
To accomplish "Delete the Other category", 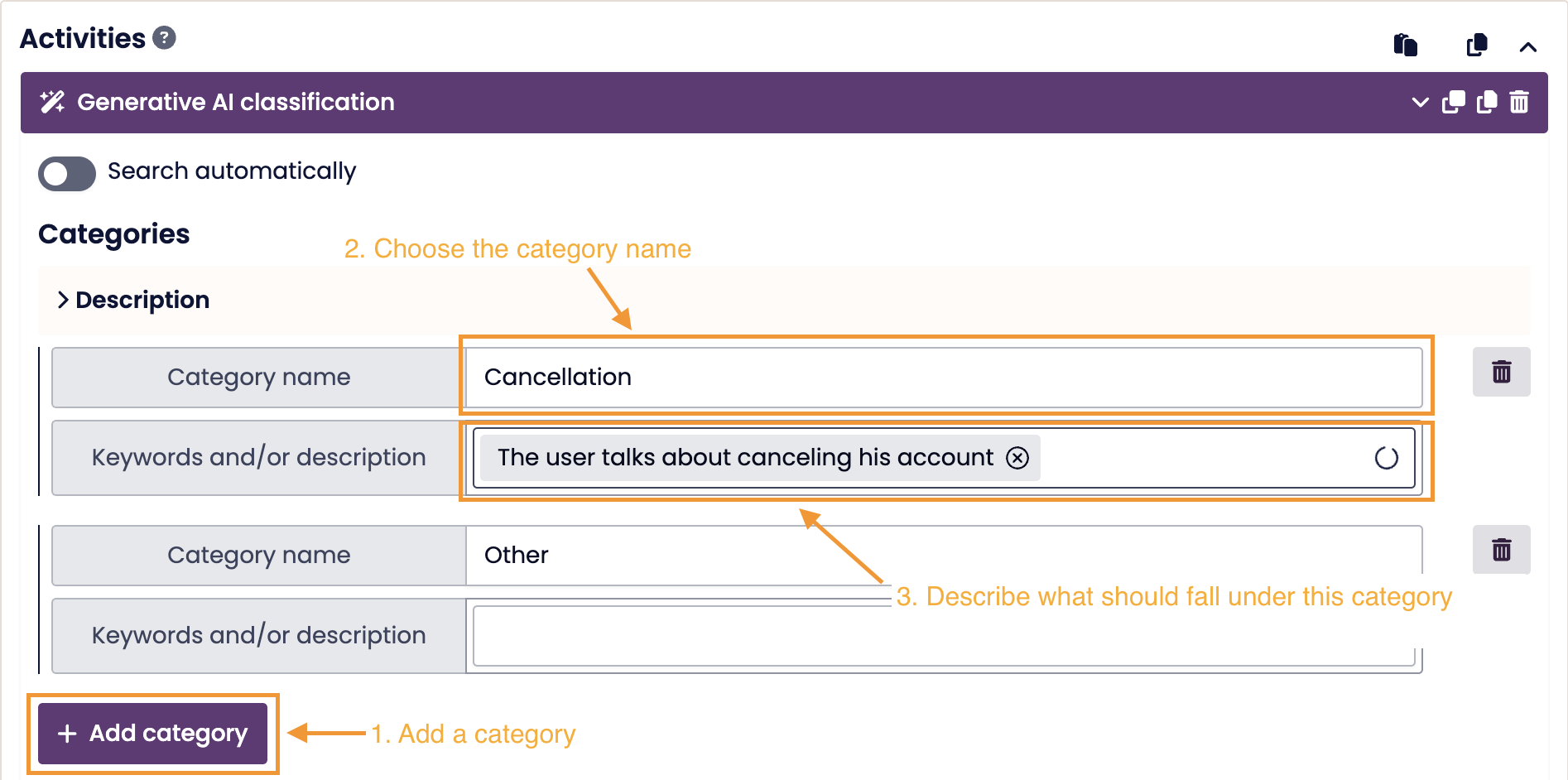I will pos(1501,550).
